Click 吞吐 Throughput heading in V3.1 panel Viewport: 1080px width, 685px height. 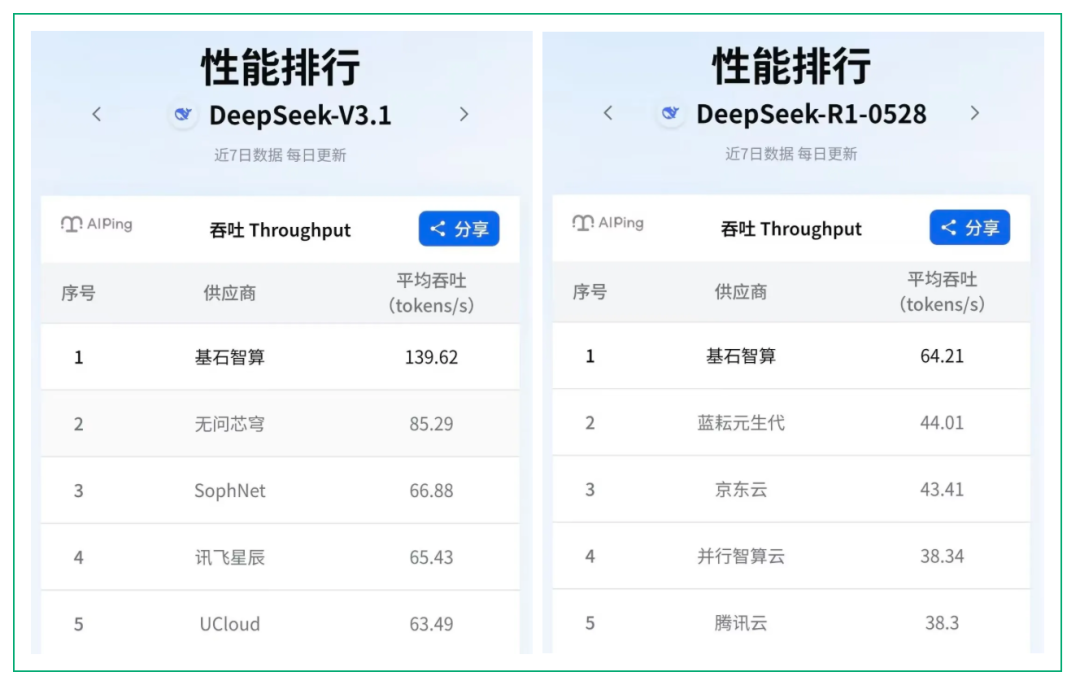[280, 230]
